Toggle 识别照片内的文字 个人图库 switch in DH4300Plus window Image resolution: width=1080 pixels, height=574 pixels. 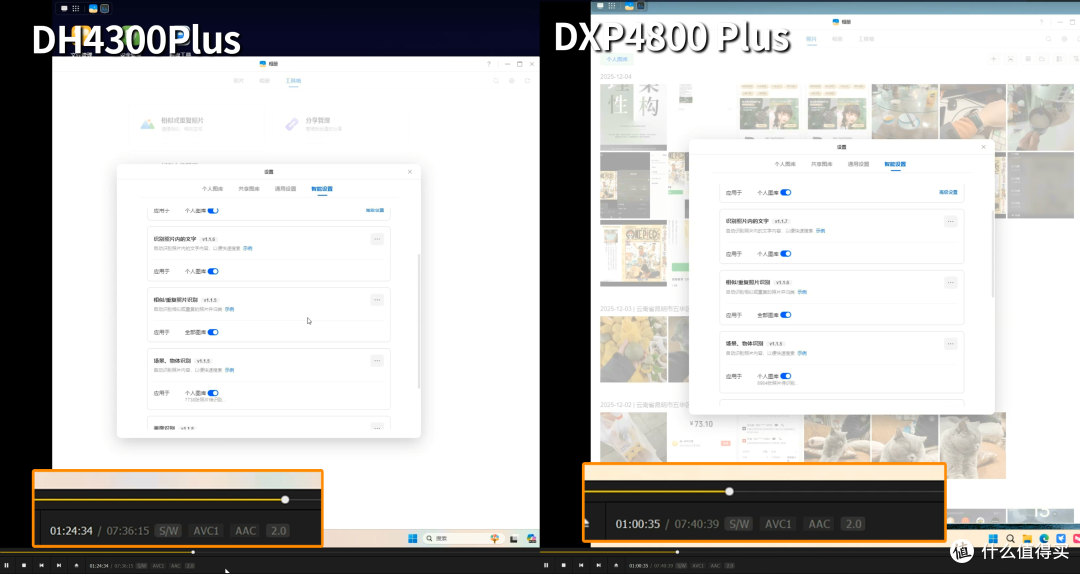tap(214, 271)
